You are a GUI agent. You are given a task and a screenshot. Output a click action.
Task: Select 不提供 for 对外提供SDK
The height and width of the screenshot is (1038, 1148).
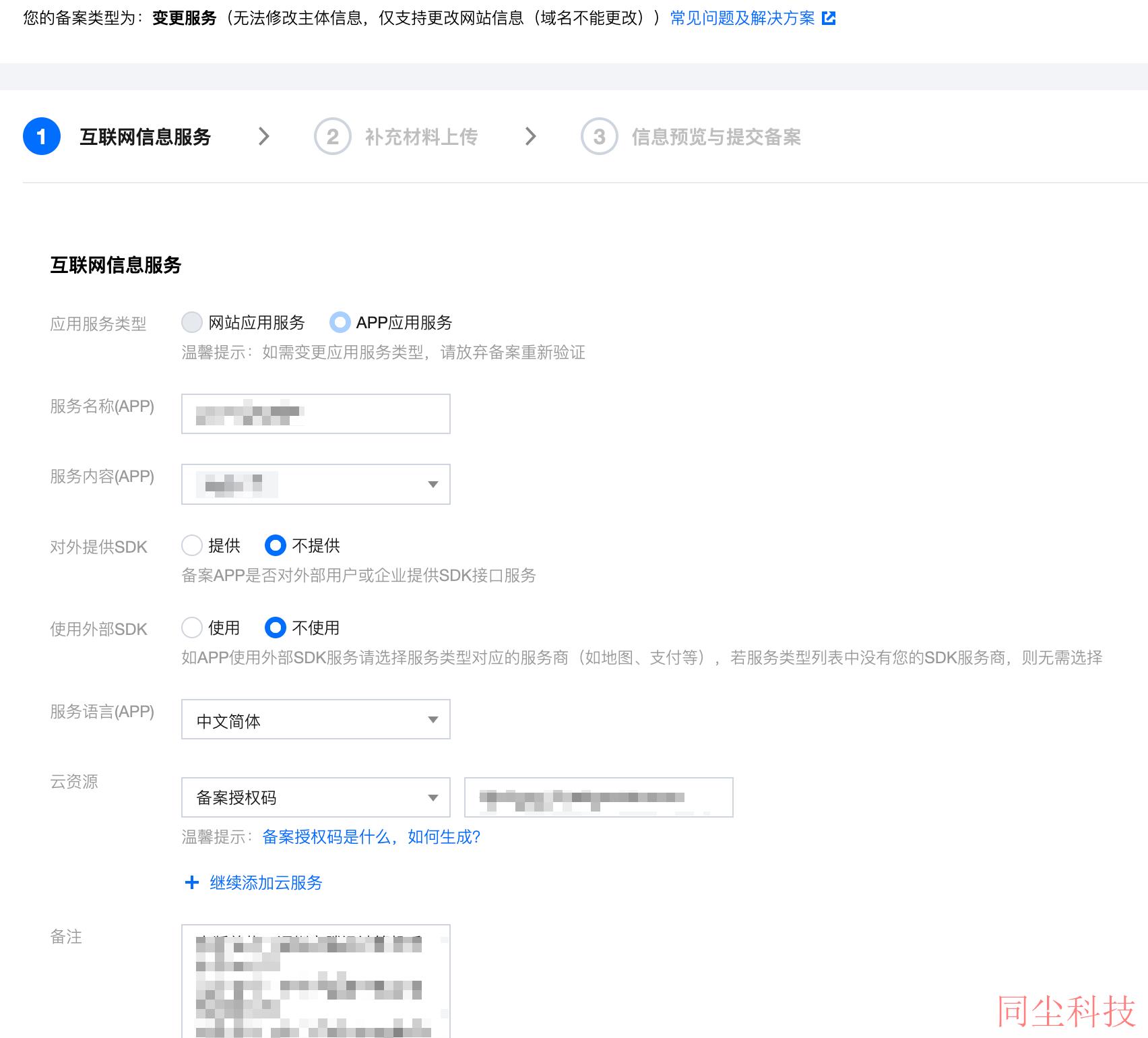[276, 545]
